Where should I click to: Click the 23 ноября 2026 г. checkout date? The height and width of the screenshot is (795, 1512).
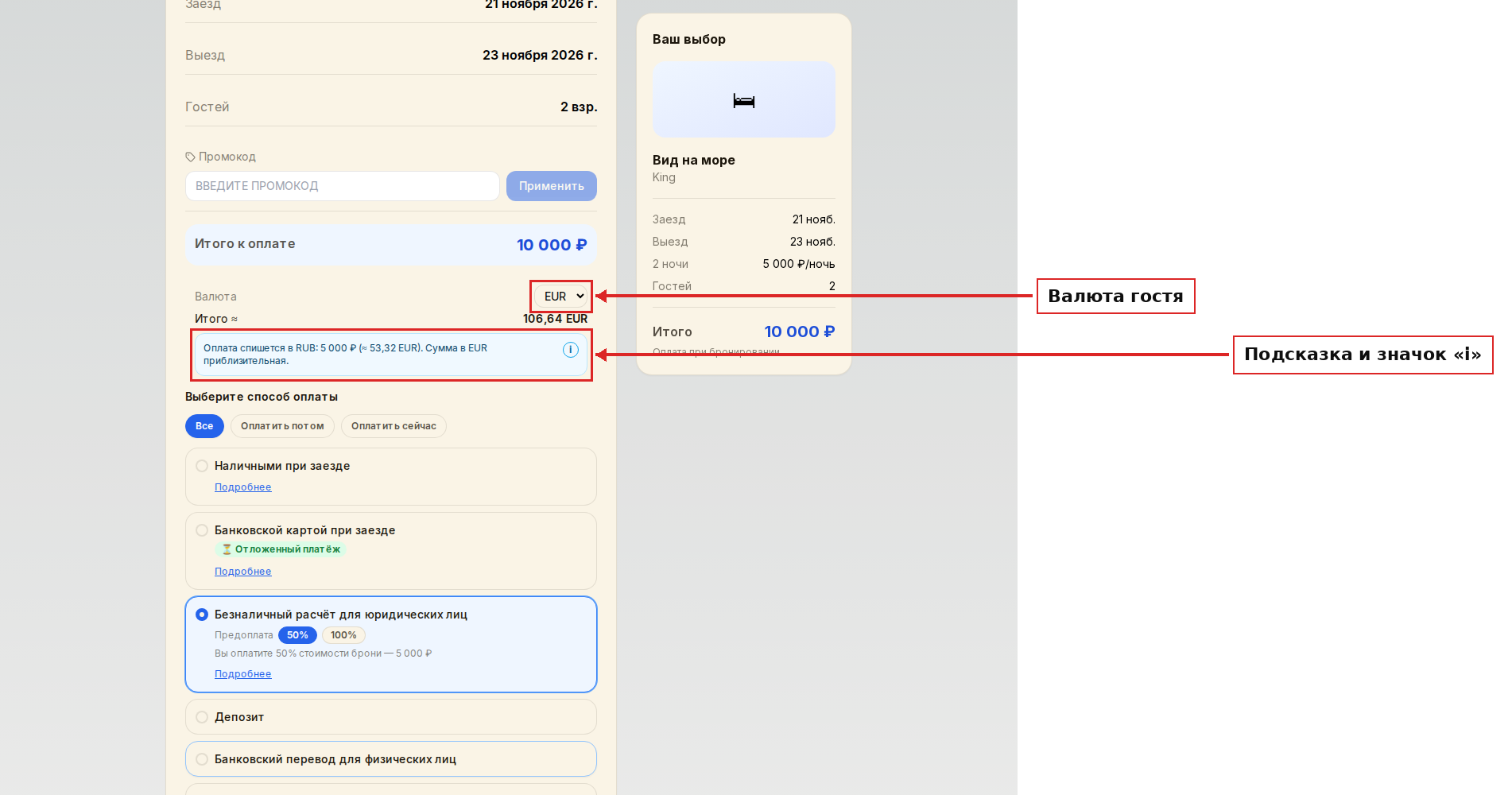[x=540, y=55]
